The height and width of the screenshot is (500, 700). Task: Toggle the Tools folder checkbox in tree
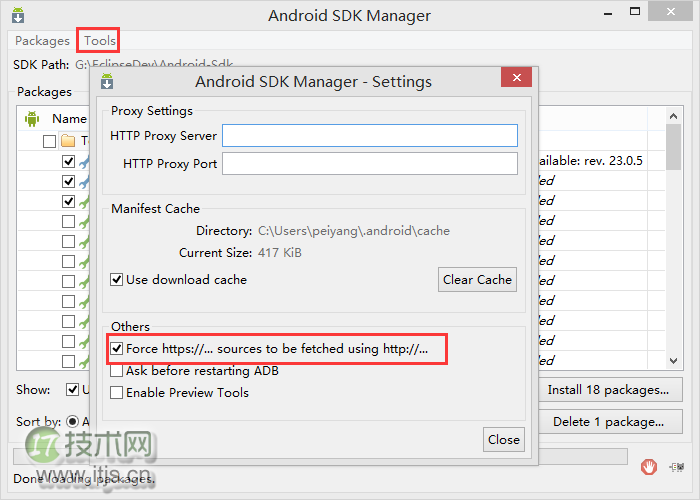(49, 142)
